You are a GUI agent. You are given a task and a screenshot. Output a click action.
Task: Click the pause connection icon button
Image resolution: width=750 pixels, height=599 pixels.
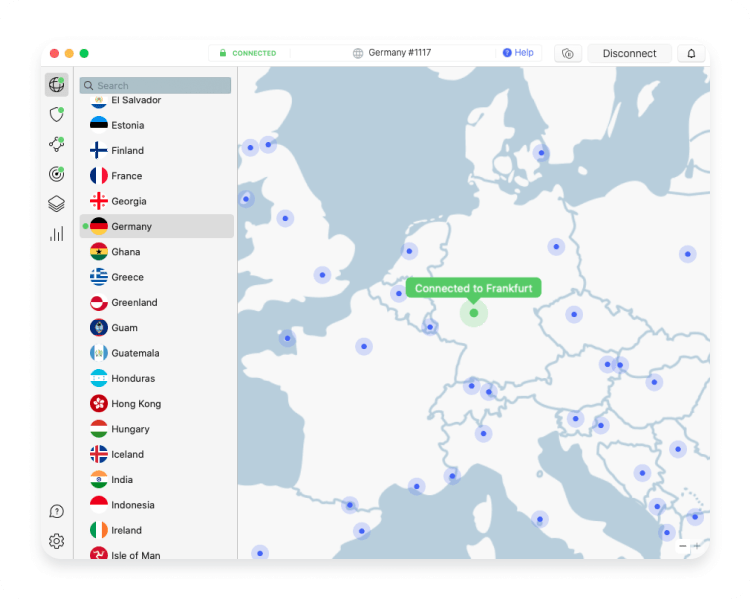click(x=568, y=53)
